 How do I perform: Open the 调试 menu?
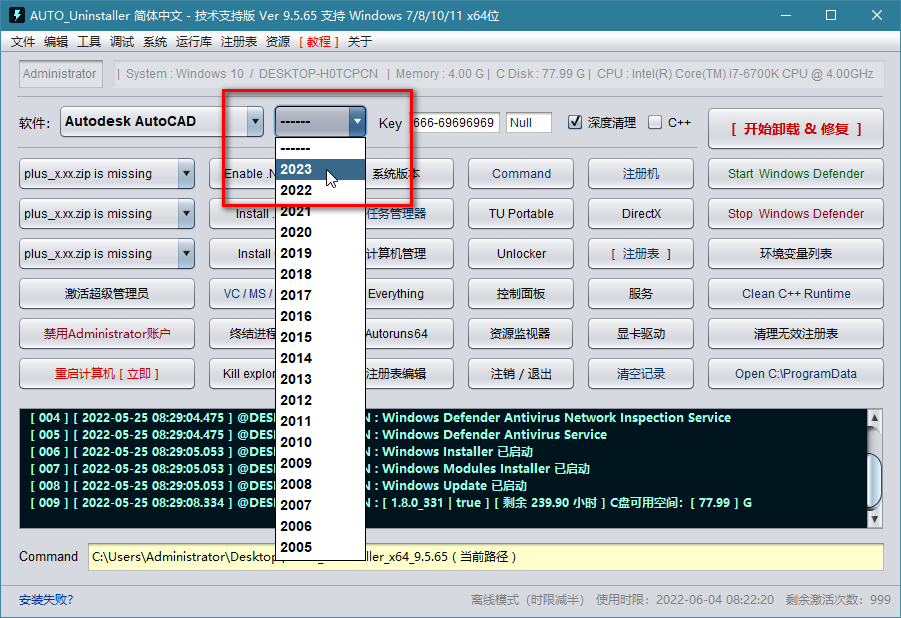click(122, 41)
